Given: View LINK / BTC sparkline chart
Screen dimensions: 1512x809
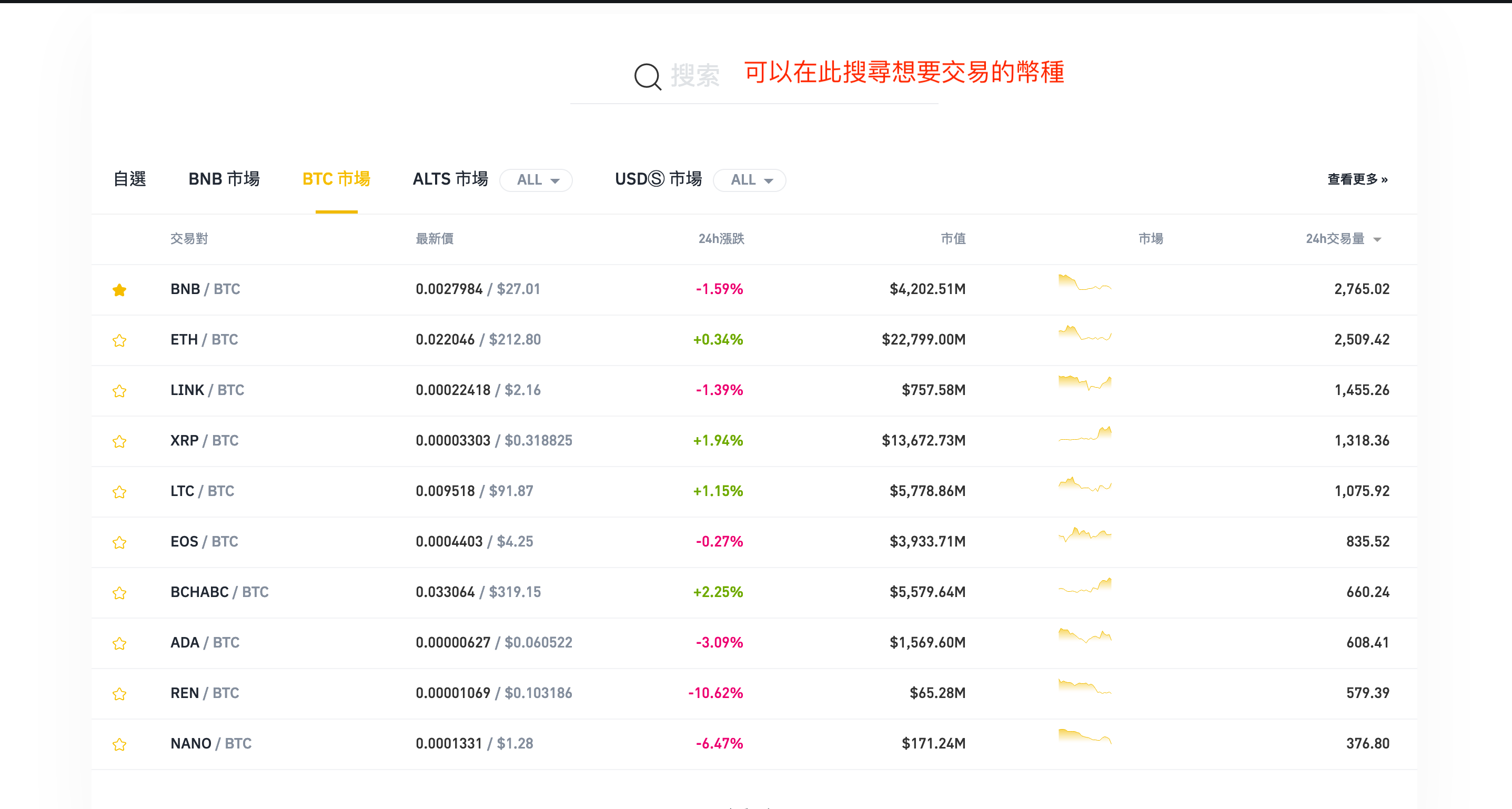Looking at the screenshot, I should tap(1085, 383).
